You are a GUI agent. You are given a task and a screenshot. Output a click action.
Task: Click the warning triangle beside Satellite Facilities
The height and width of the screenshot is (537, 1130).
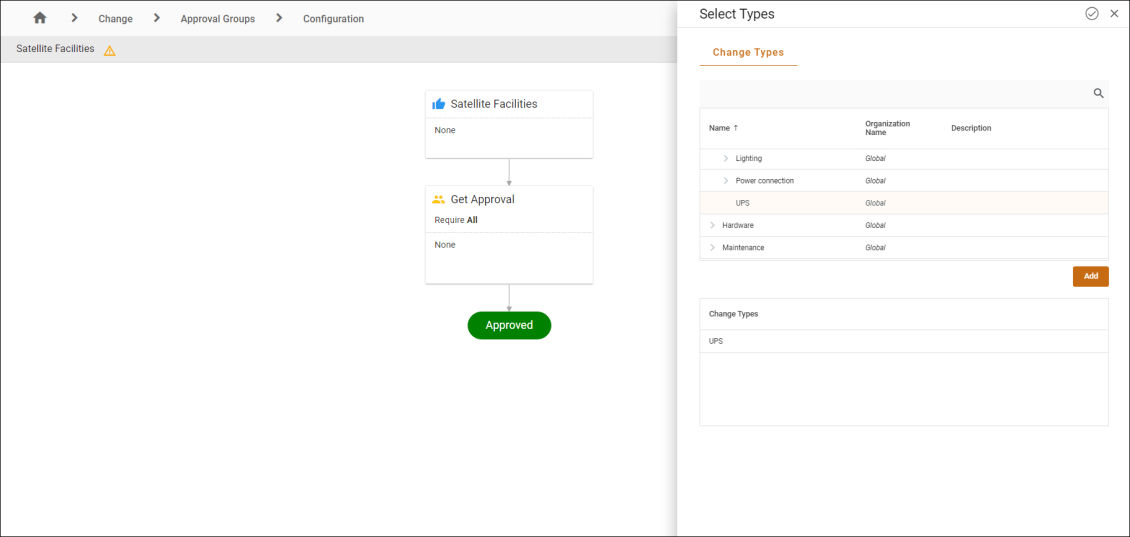[110, 50]
